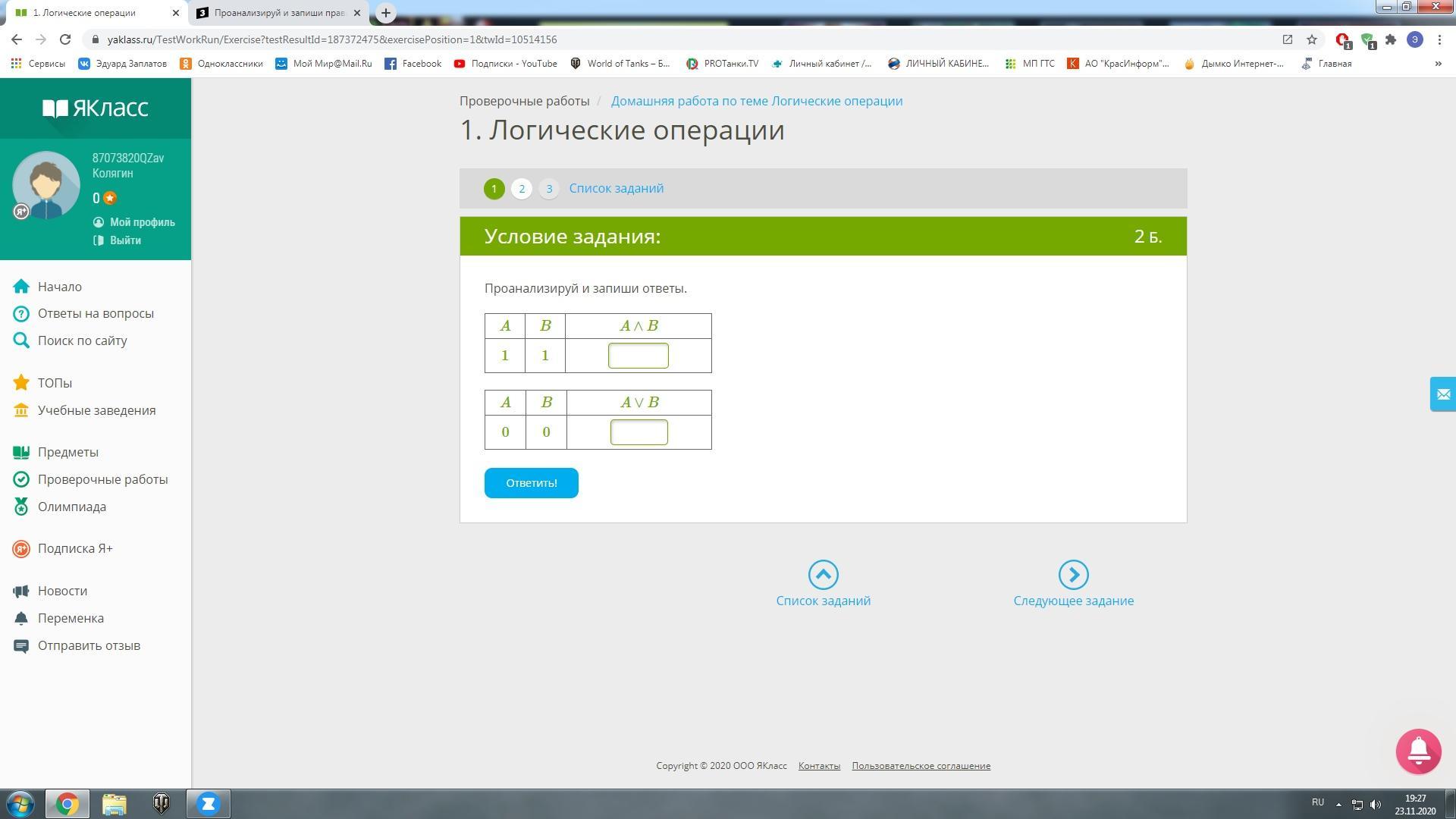Reload the page with refresh button

65,39
